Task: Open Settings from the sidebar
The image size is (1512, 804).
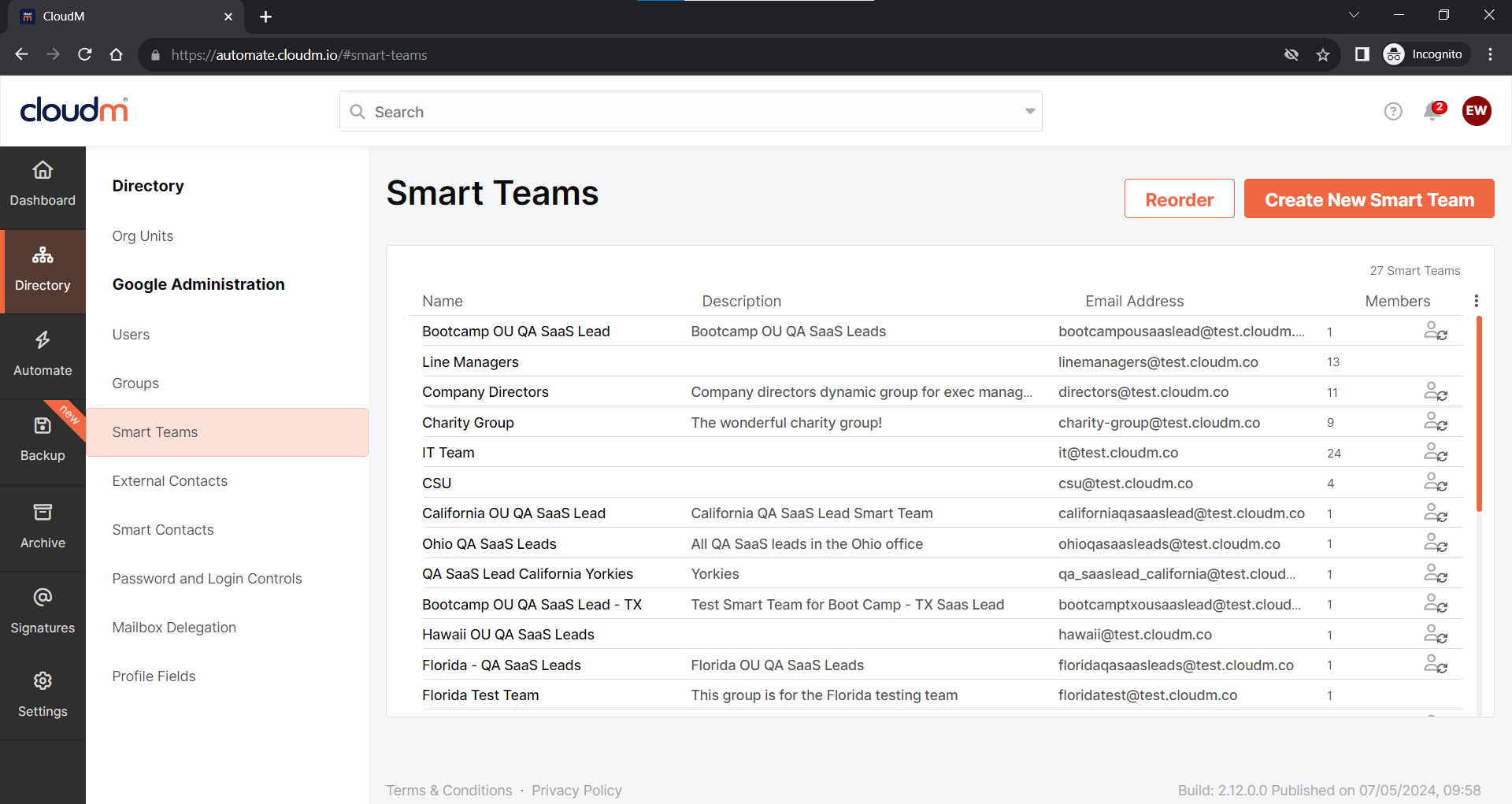Action: coord(43,694)
